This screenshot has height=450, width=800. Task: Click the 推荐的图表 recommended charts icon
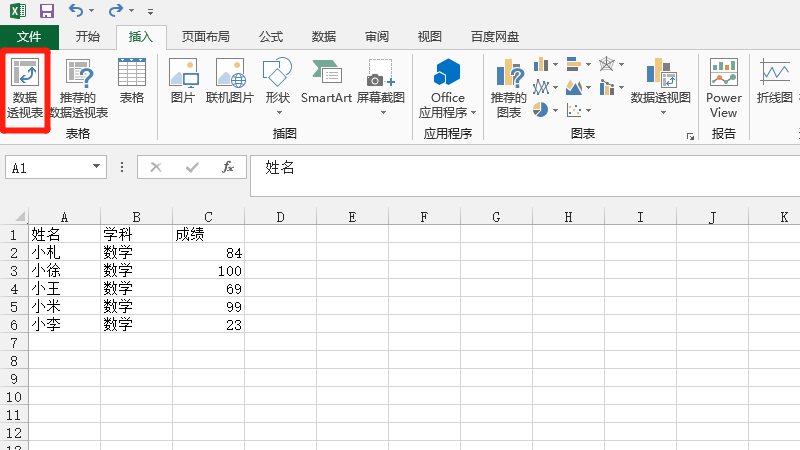click(509, 88)
